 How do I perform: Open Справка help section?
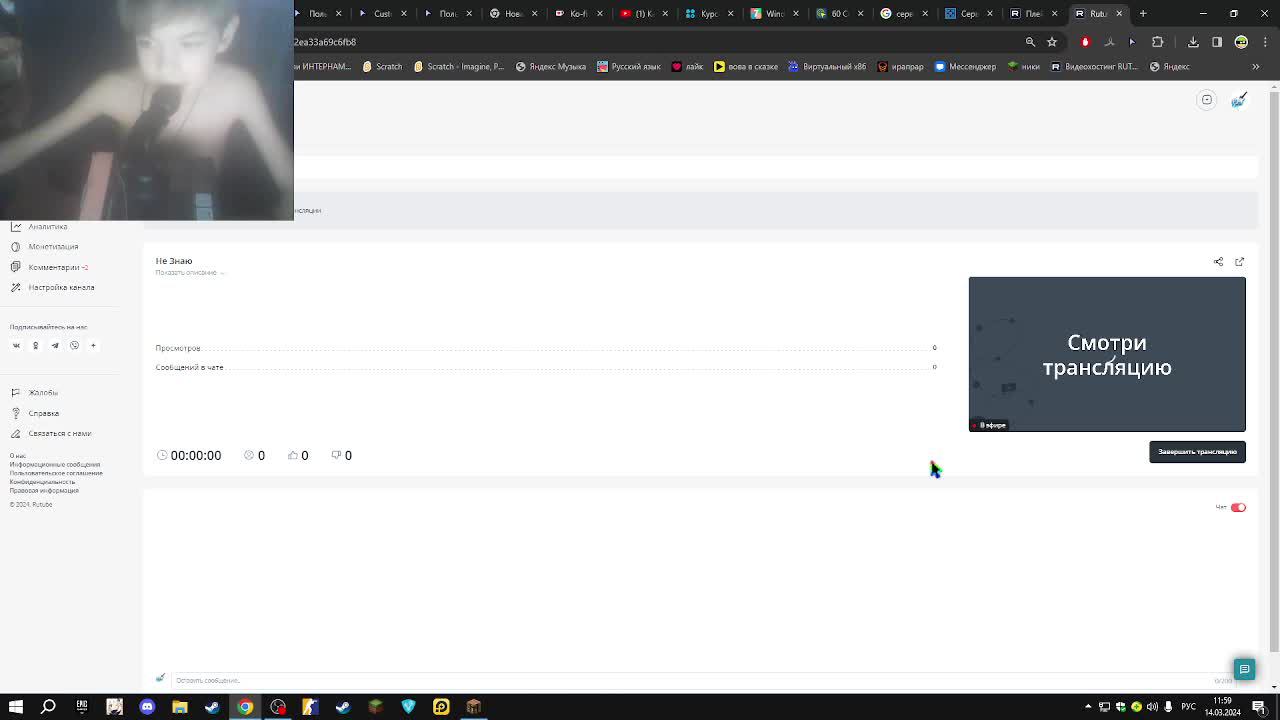[x=34, y=413]
